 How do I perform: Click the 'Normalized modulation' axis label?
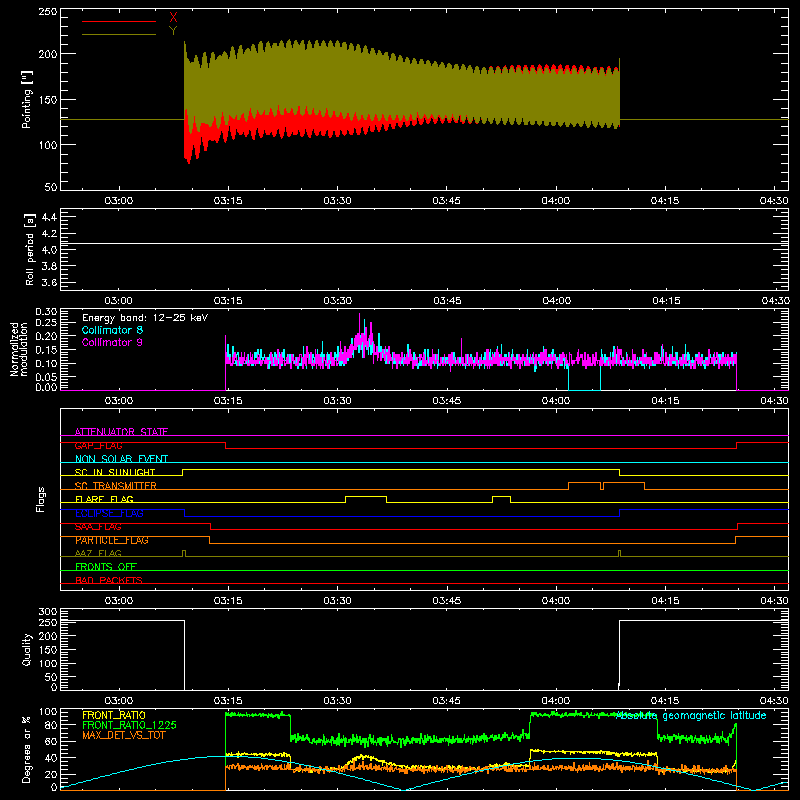pos(19,349)
